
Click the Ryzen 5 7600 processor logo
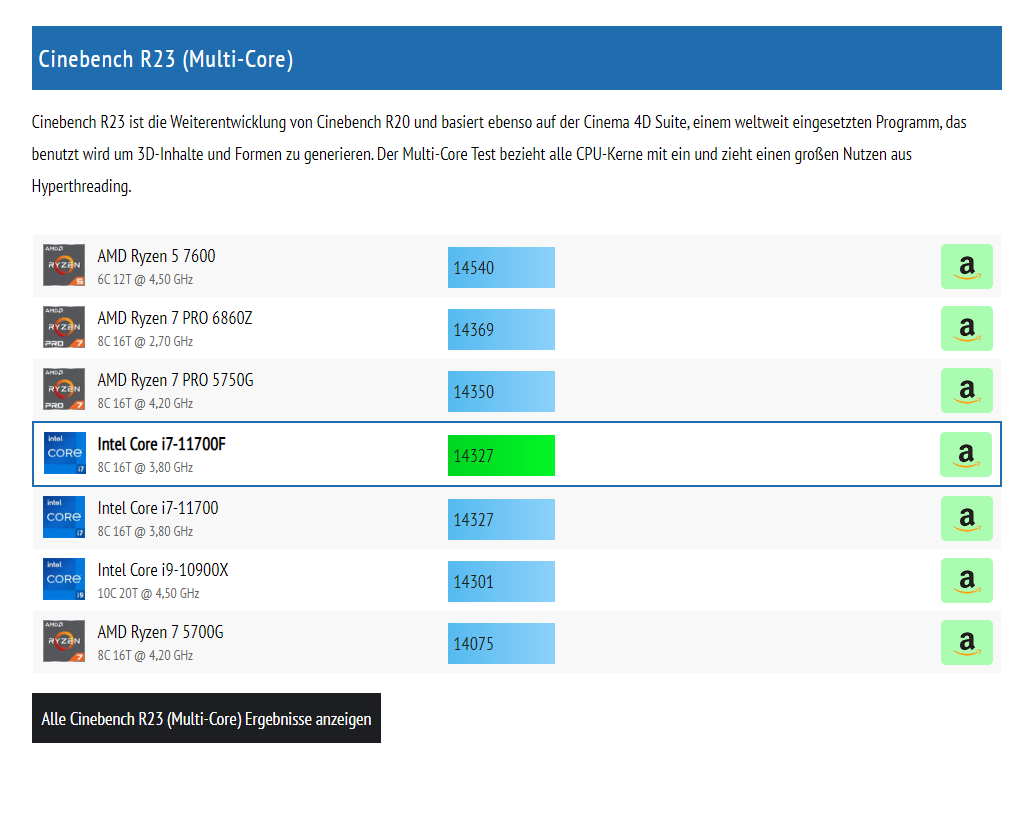[64, 265]
